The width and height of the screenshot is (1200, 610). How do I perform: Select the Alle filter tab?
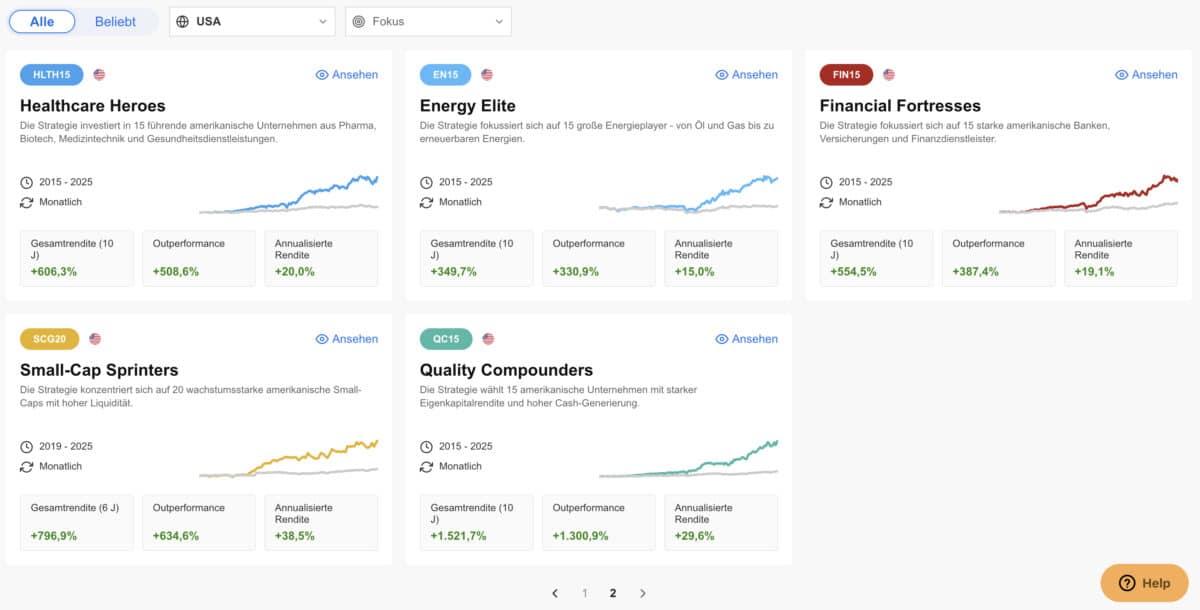point(42,21)
